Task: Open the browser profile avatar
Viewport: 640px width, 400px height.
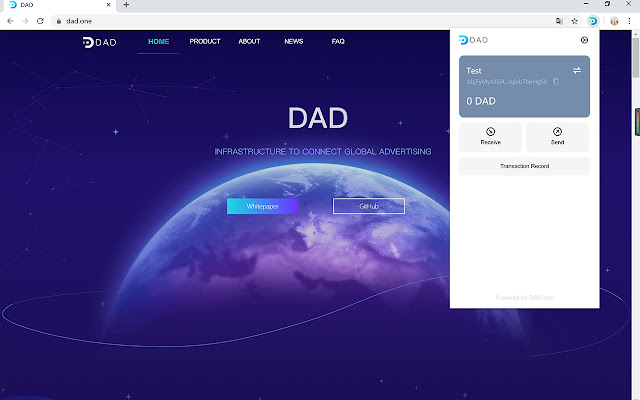Action: tap(614, 21)
